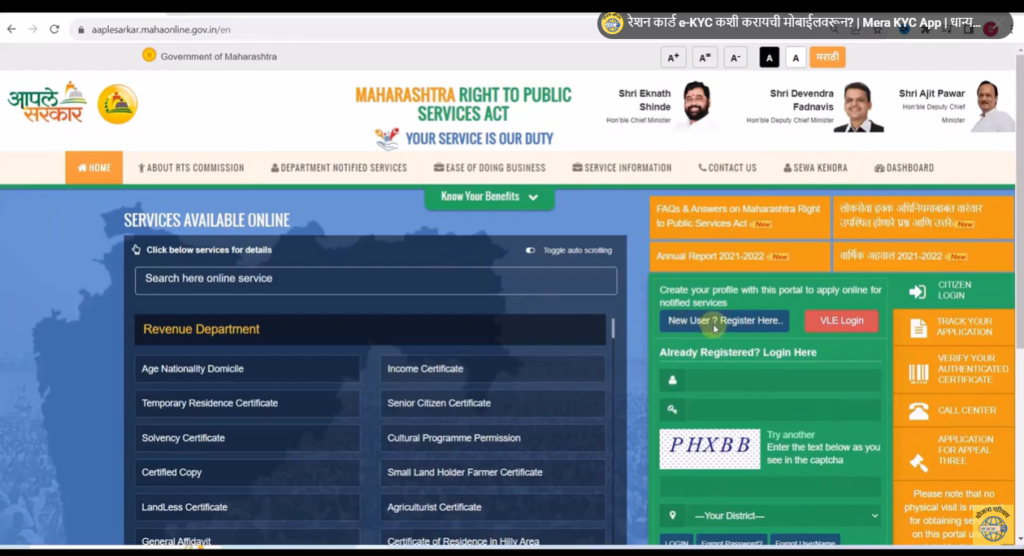Toggle auto scrolling switch
1024x556 pixels.
530,250
